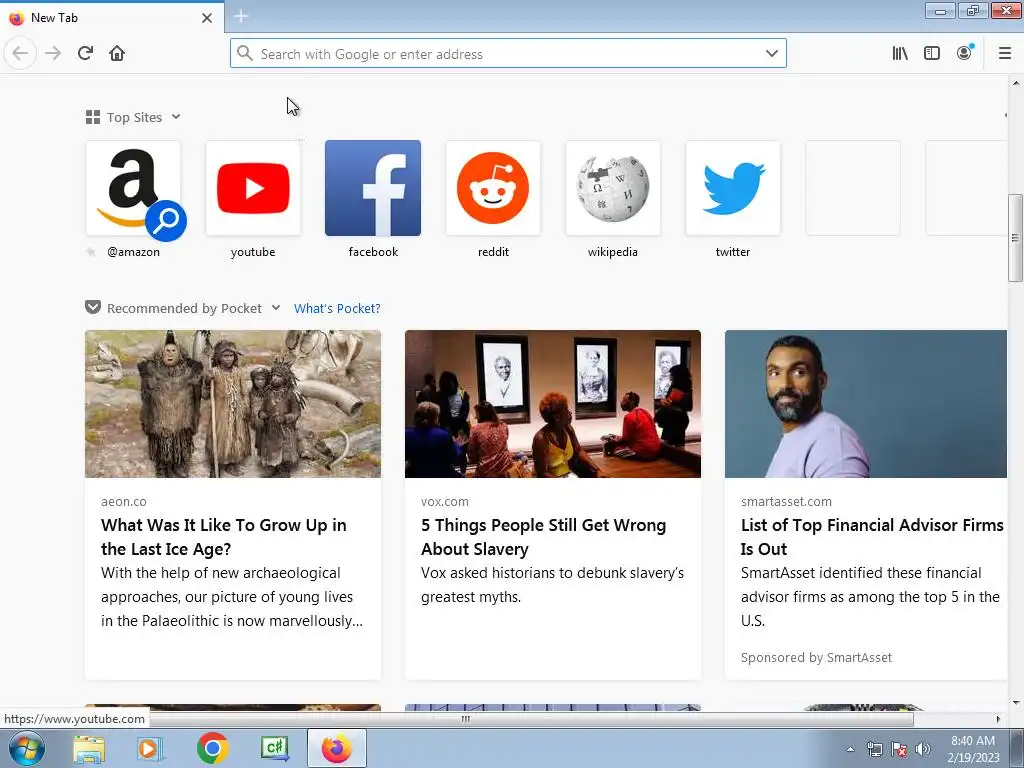Click the Sponsored by SmartAsset text
This screenshot has width=1024, height=768.
point(816,658)
